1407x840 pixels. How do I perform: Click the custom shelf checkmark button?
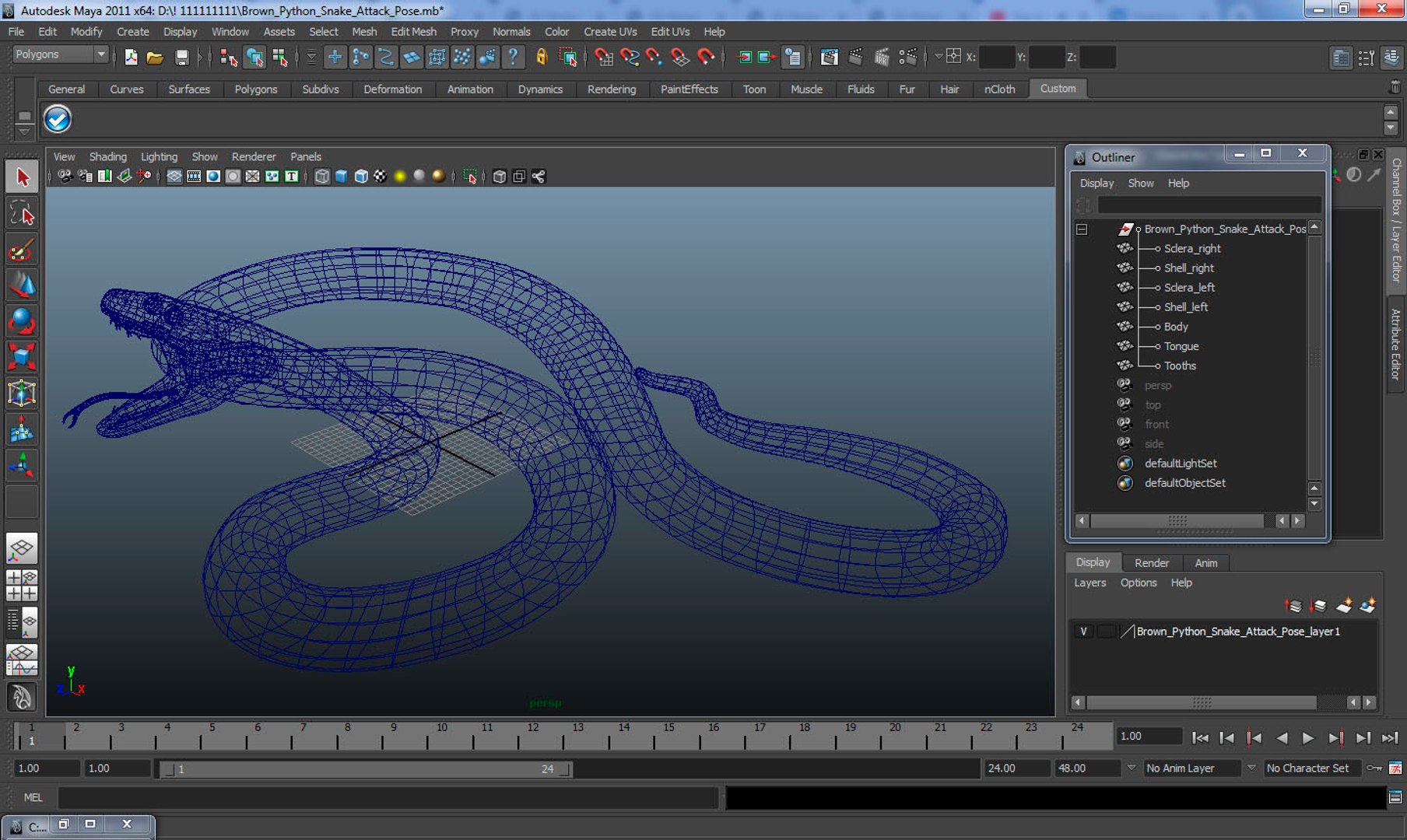click(x=58, y=119)
